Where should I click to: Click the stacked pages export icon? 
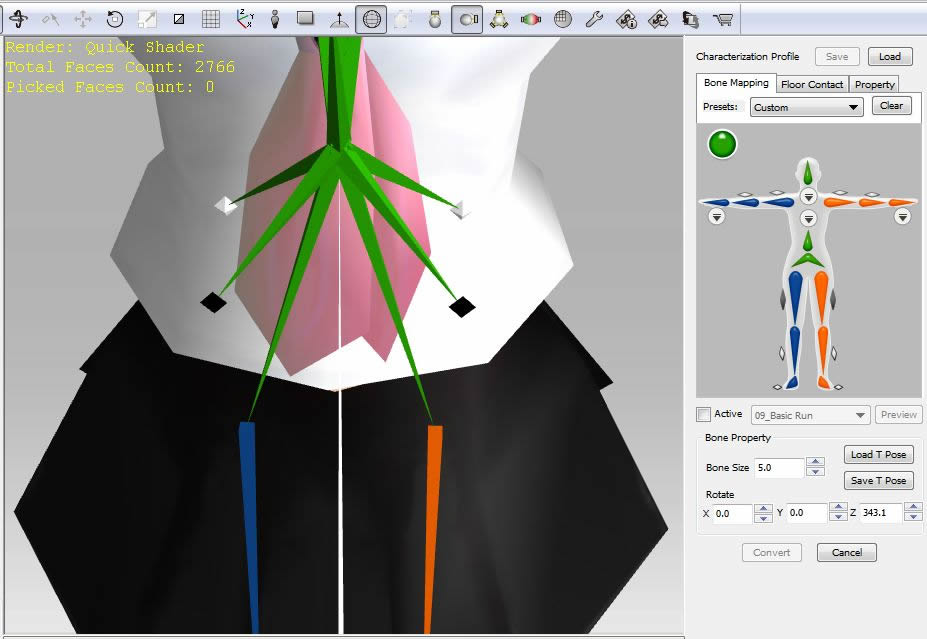[x=691, y=20]
